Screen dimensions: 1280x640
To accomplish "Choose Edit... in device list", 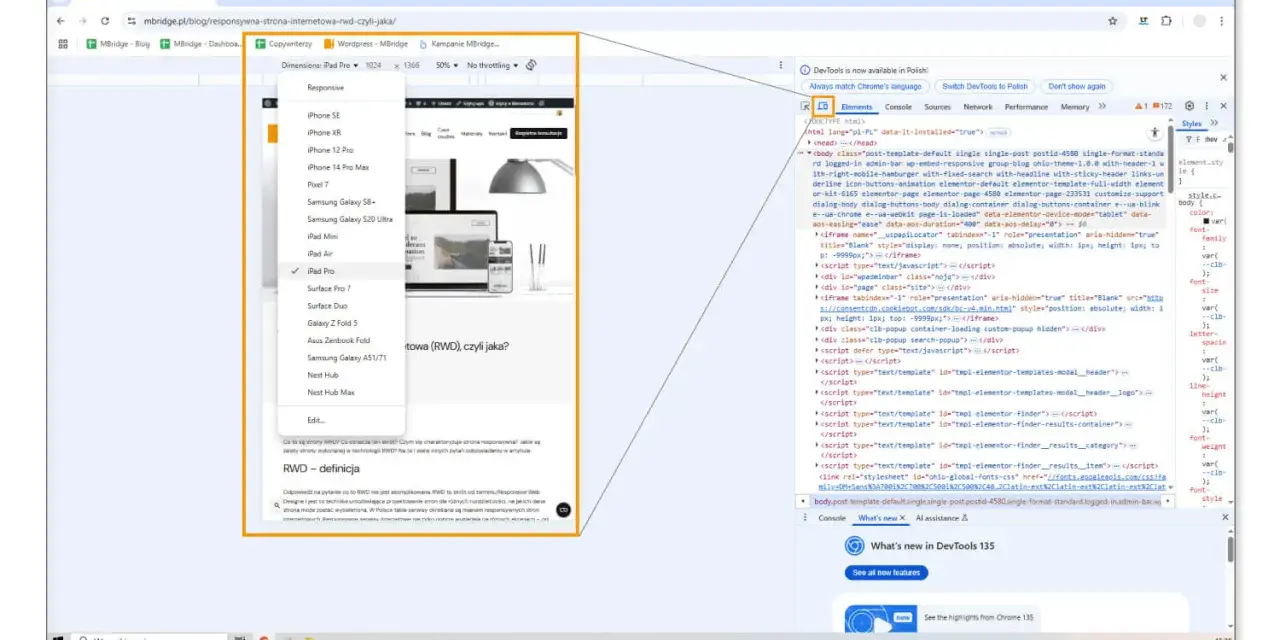I will point(341,420).
